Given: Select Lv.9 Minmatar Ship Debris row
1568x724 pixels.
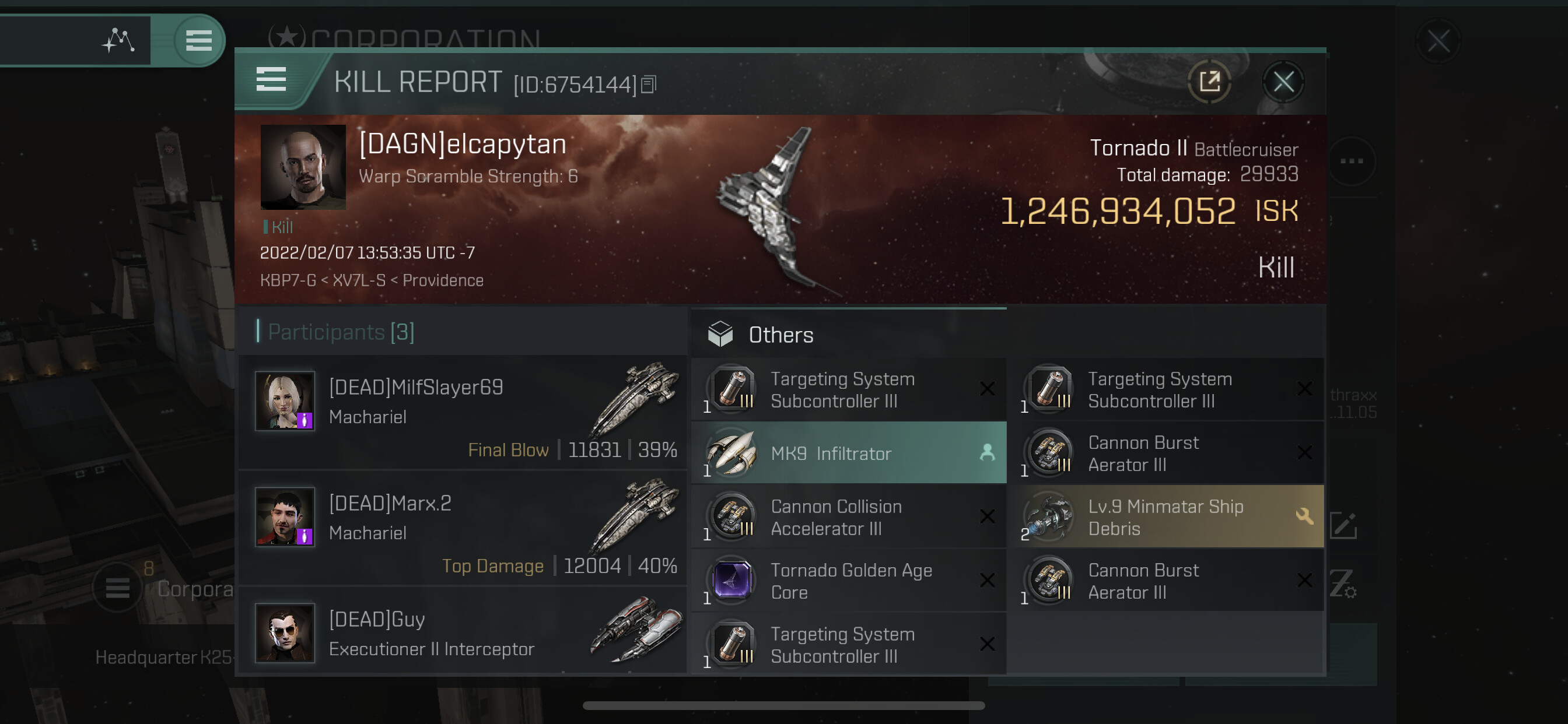Looking at the screenshot, I should pos(1165,517).
